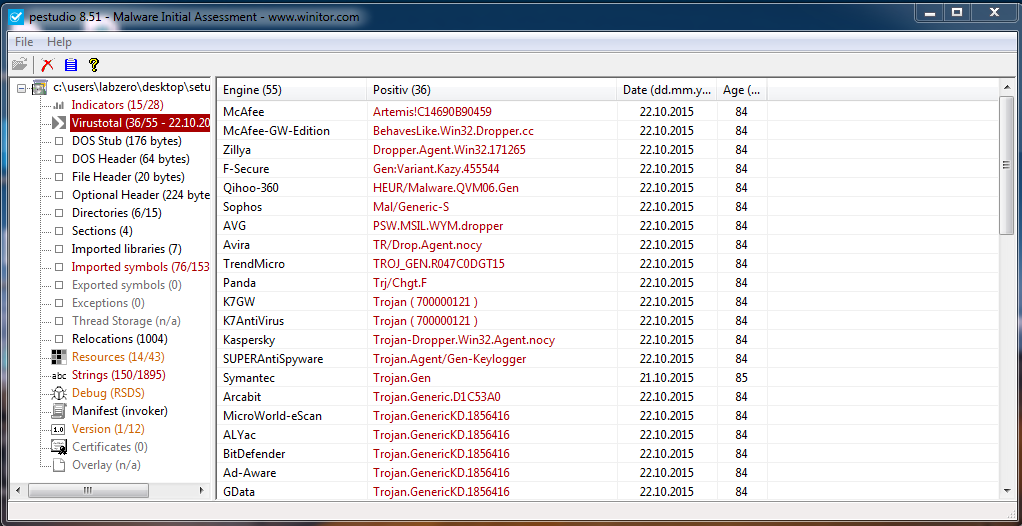Toggle the box beside Imported libraries (7)
This screenshot has height=526, width=1022.
(x=59, y=249)
